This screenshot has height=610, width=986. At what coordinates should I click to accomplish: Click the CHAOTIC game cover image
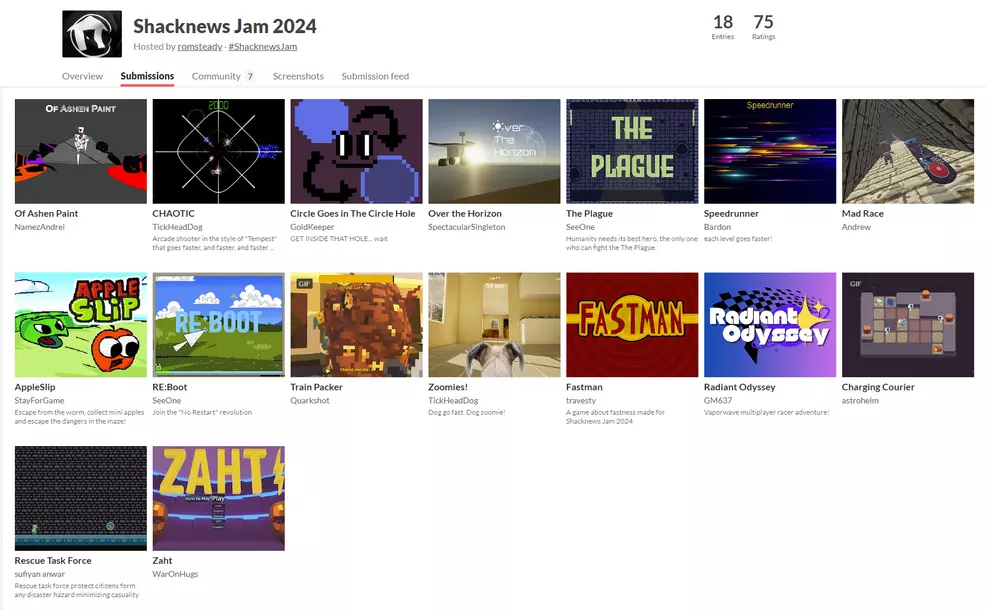(x=218, y=151)
